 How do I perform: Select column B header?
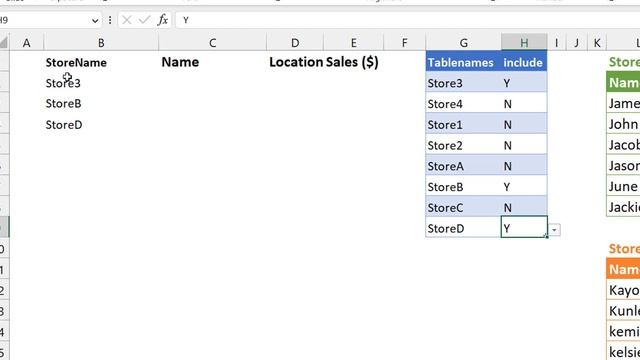[101, 42]
